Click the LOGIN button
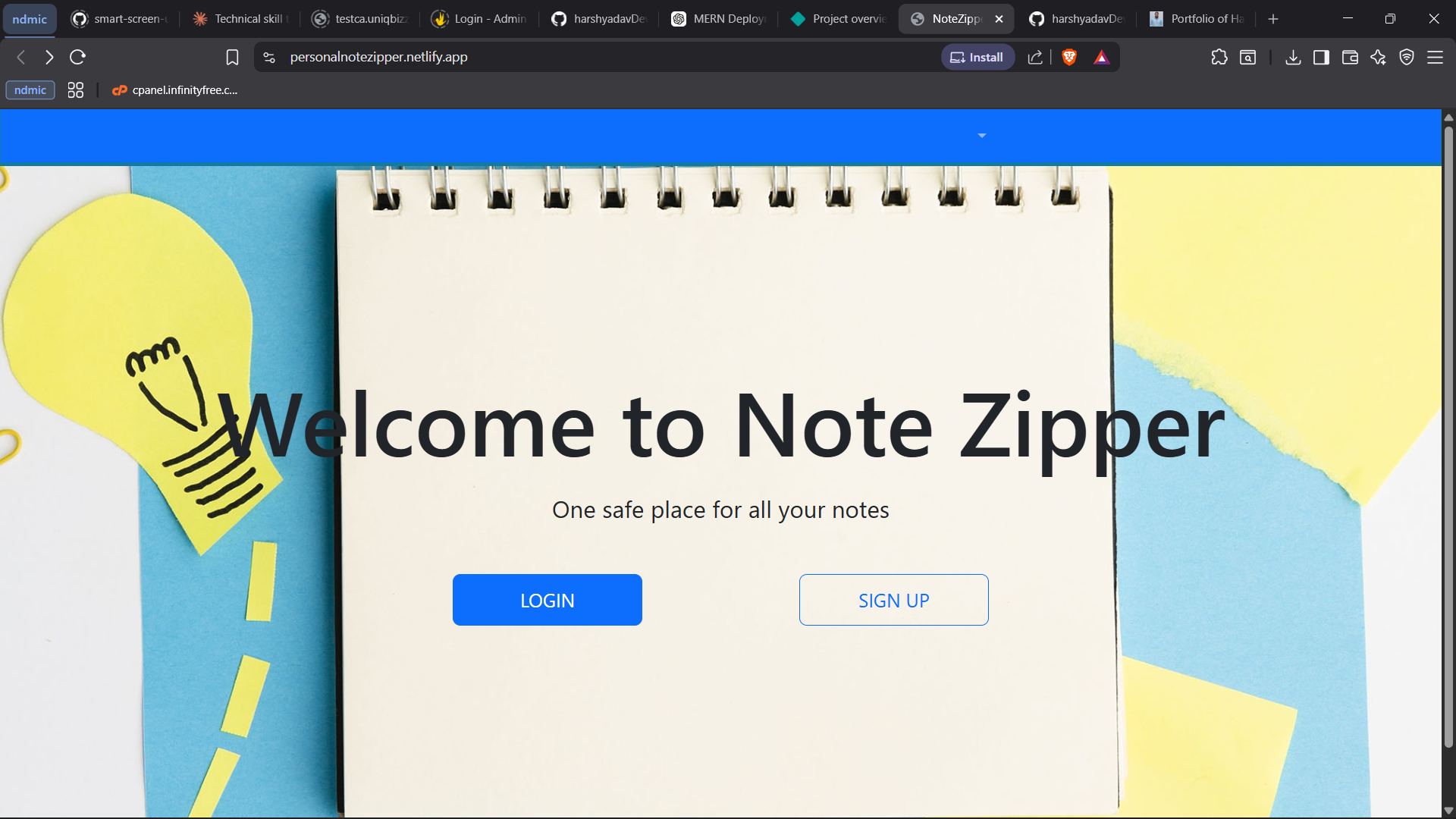The width and height of the screenshot is (1456, 819). coord(547,600)
